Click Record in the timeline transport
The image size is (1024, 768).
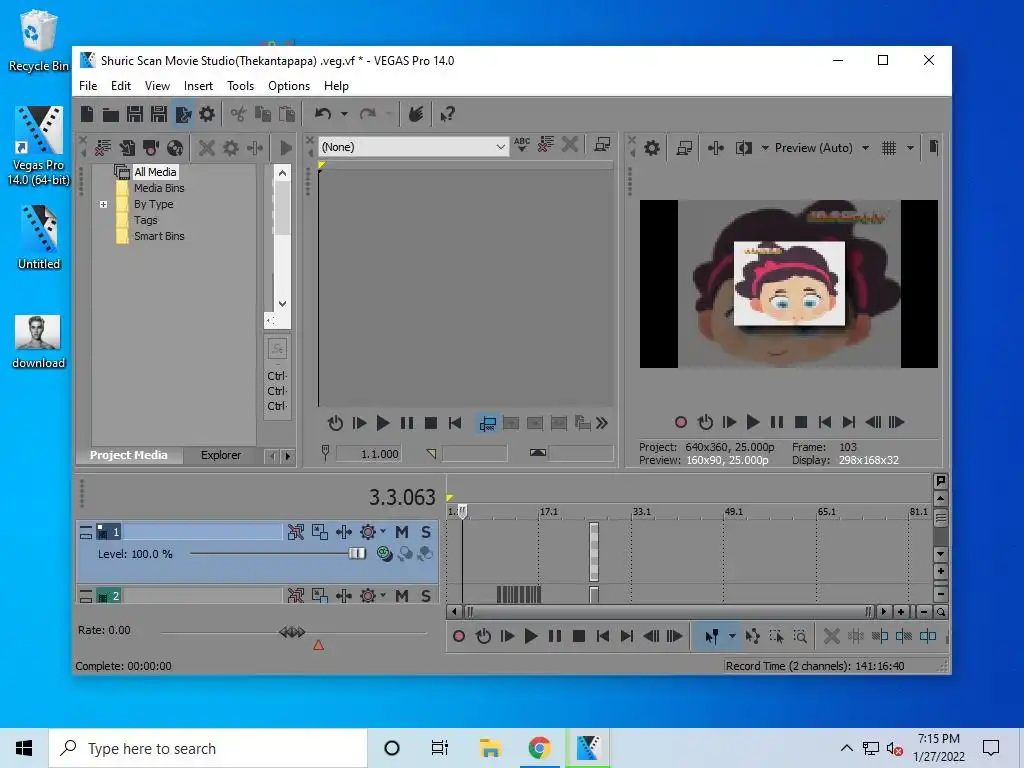(459, 636)
